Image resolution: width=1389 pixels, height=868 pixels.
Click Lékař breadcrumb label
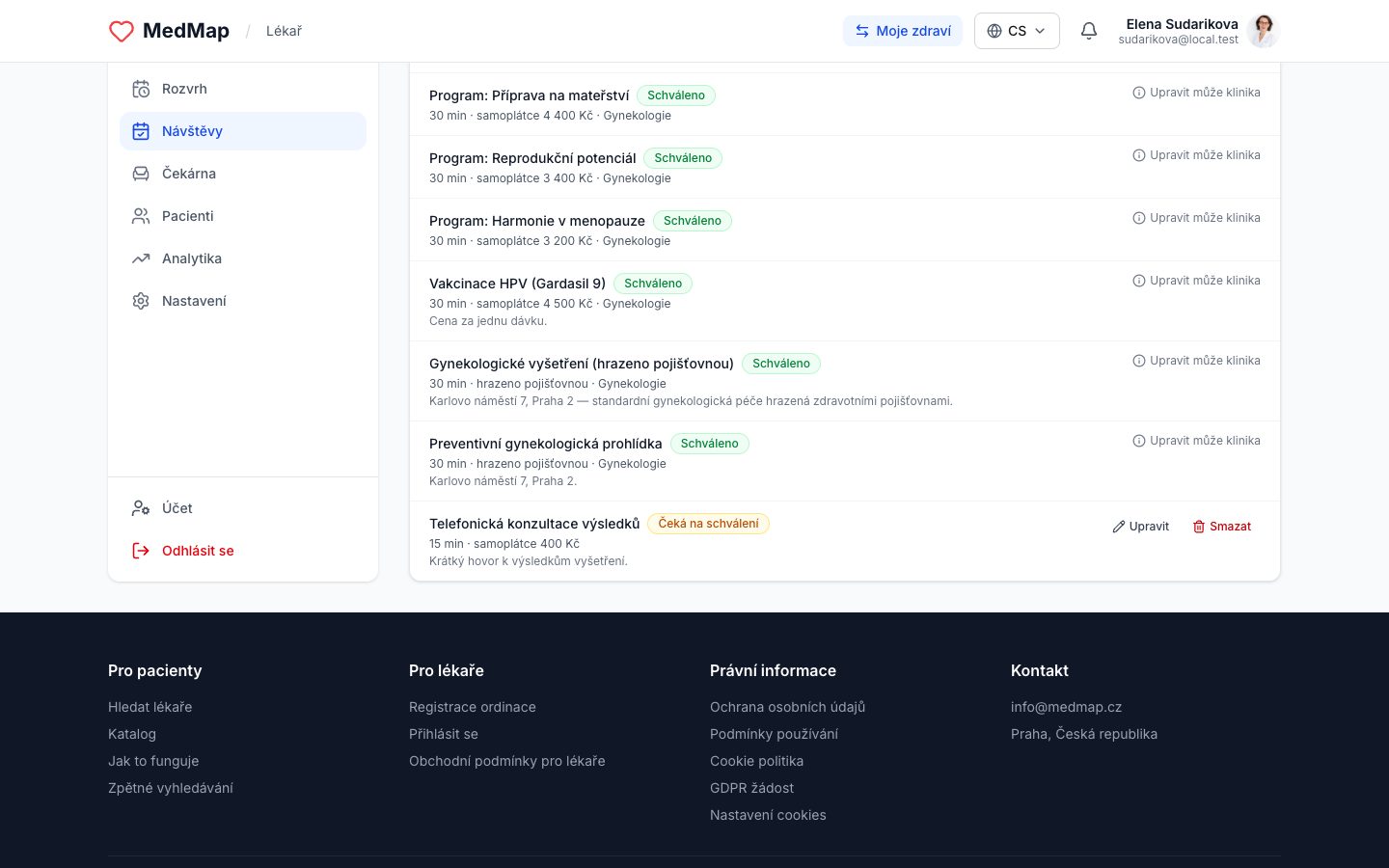[284, 31]
